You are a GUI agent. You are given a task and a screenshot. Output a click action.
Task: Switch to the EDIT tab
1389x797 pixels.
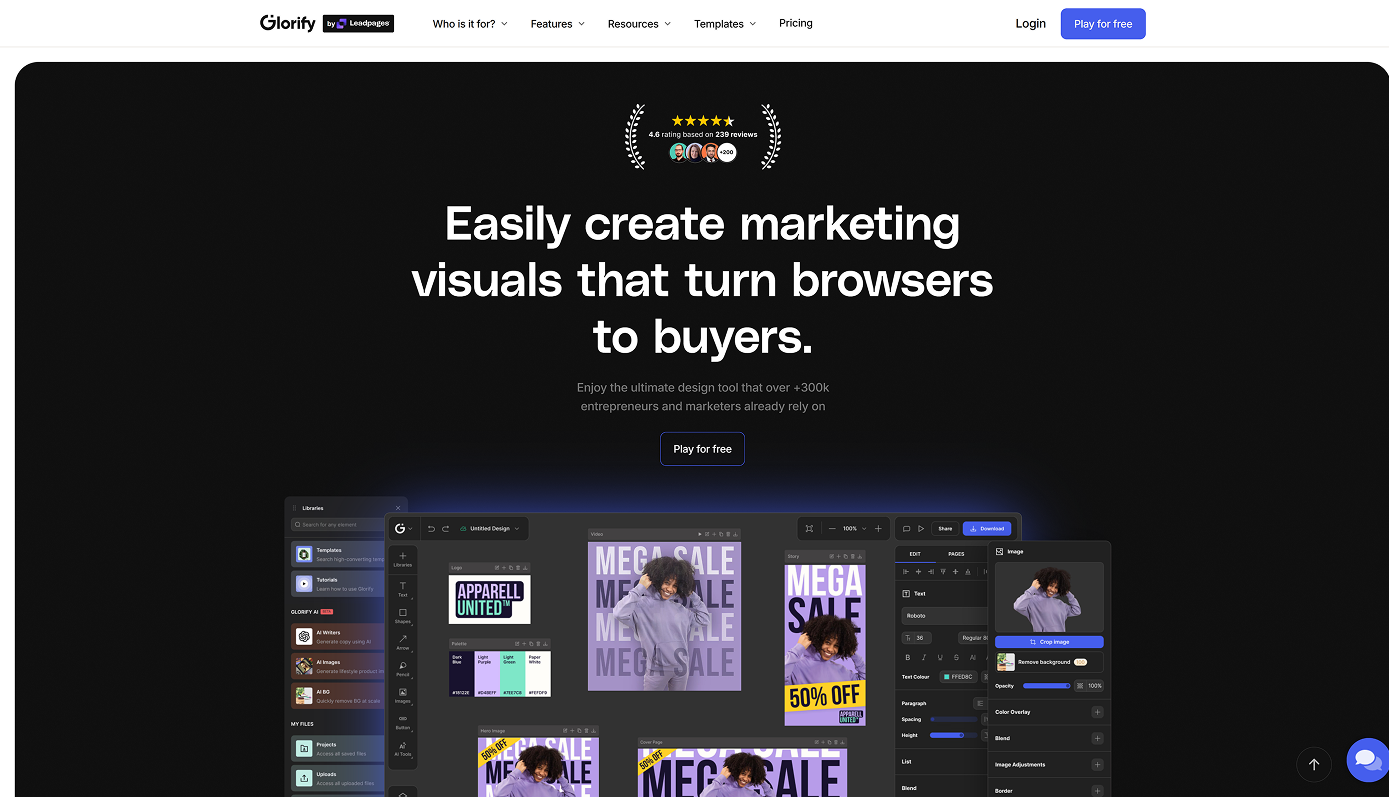pyautogui.click(x=915, y=554)
